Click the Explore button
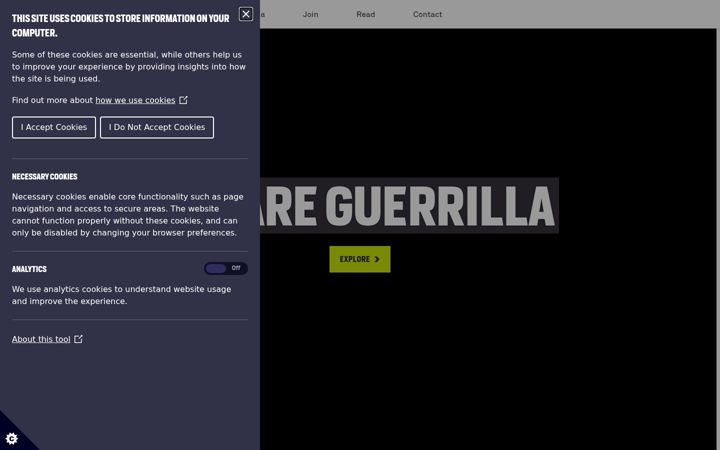720x450 pixels. click(360, 259)
